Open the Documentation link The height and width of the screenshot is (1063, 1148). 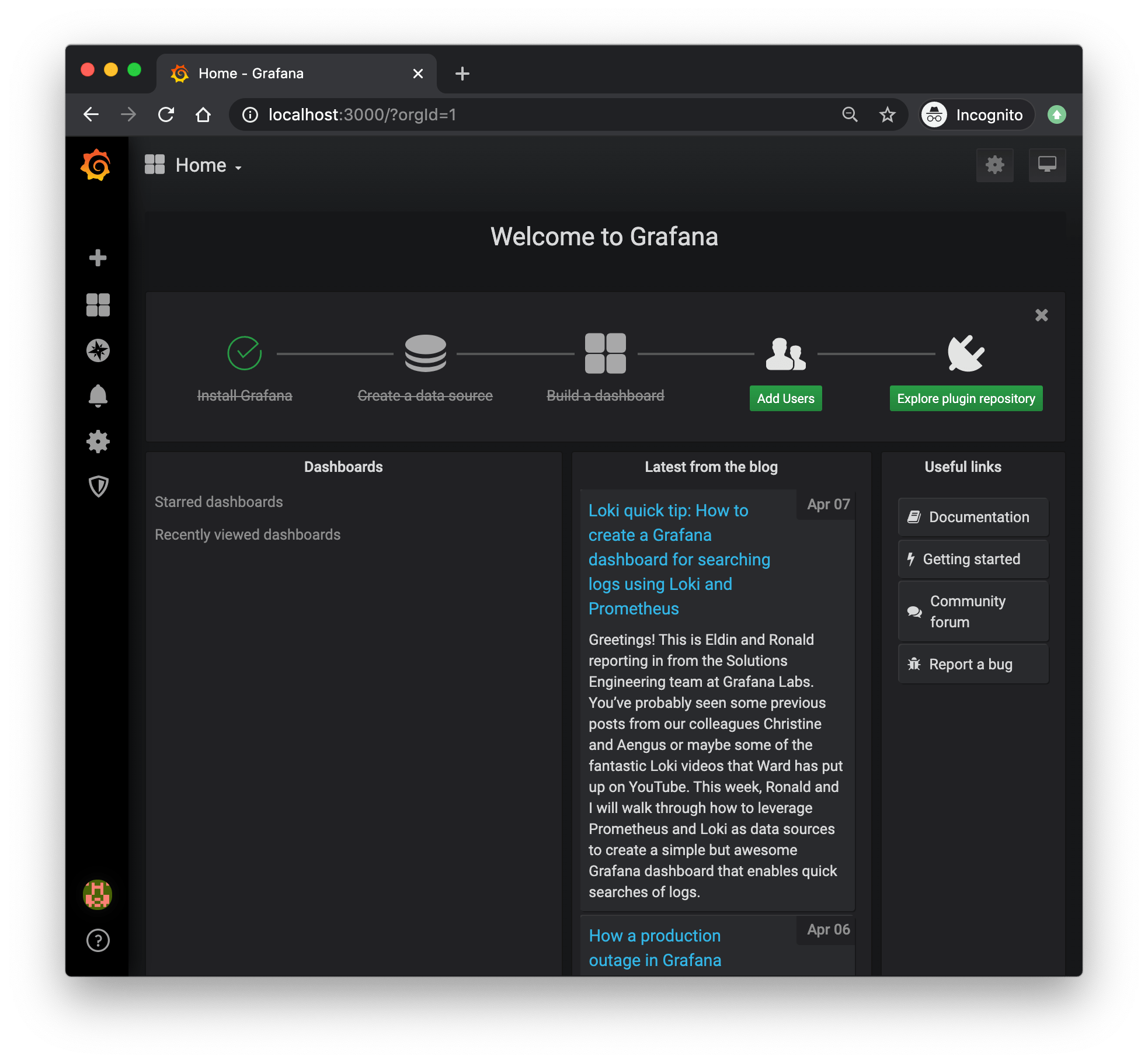point(973,517)
